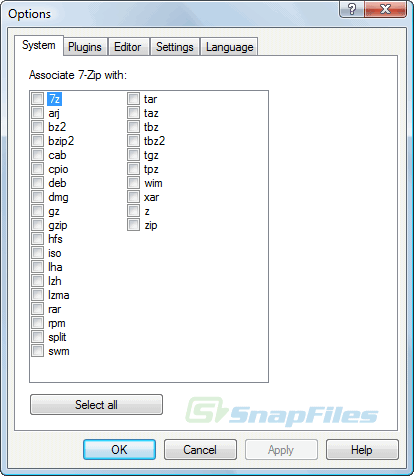The width and height of the screenshot is (414, 476).
Task: Check the cab checkbox
Action: [x=37, y=155]
